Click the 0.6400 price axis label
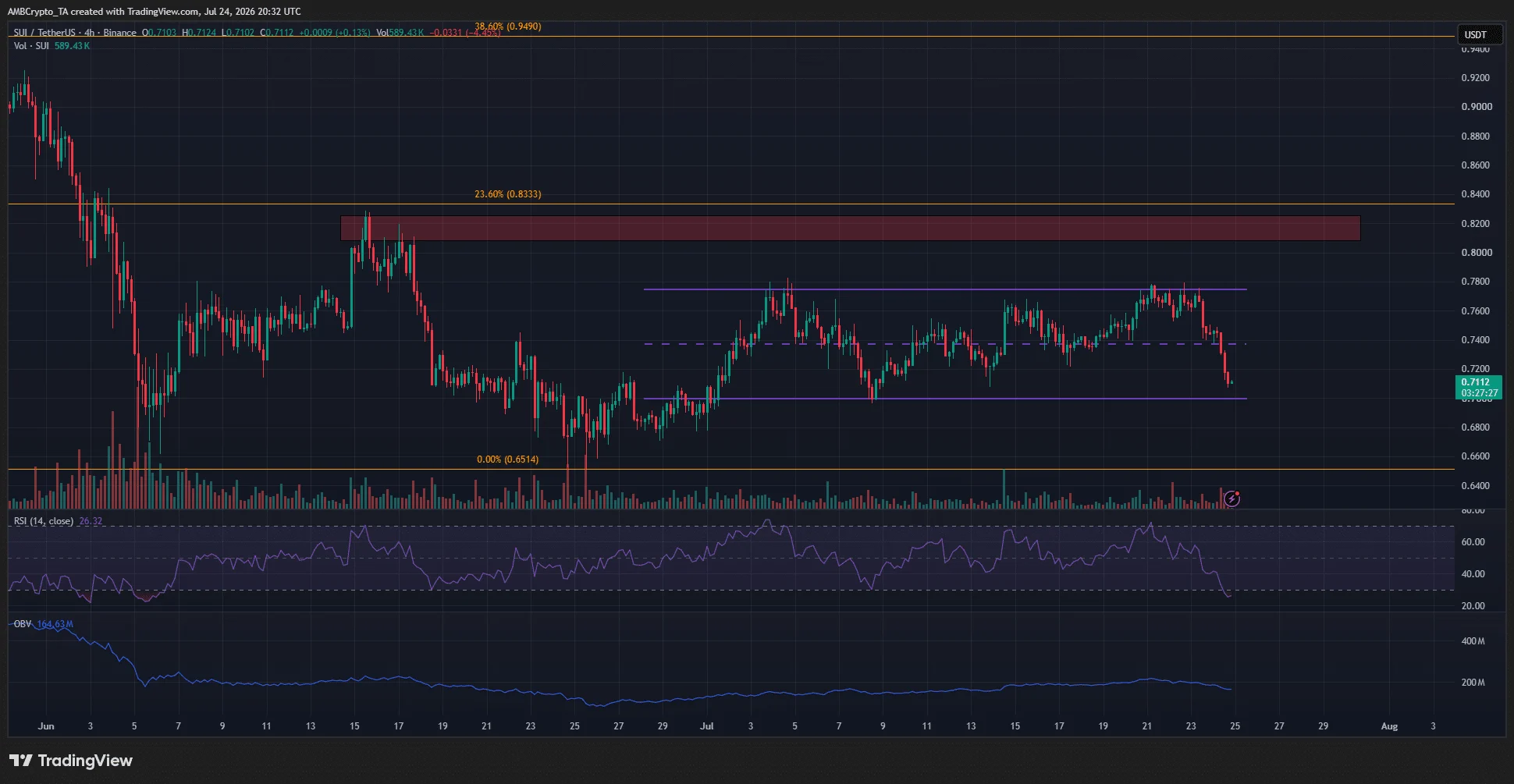 tap(1476, 486)
